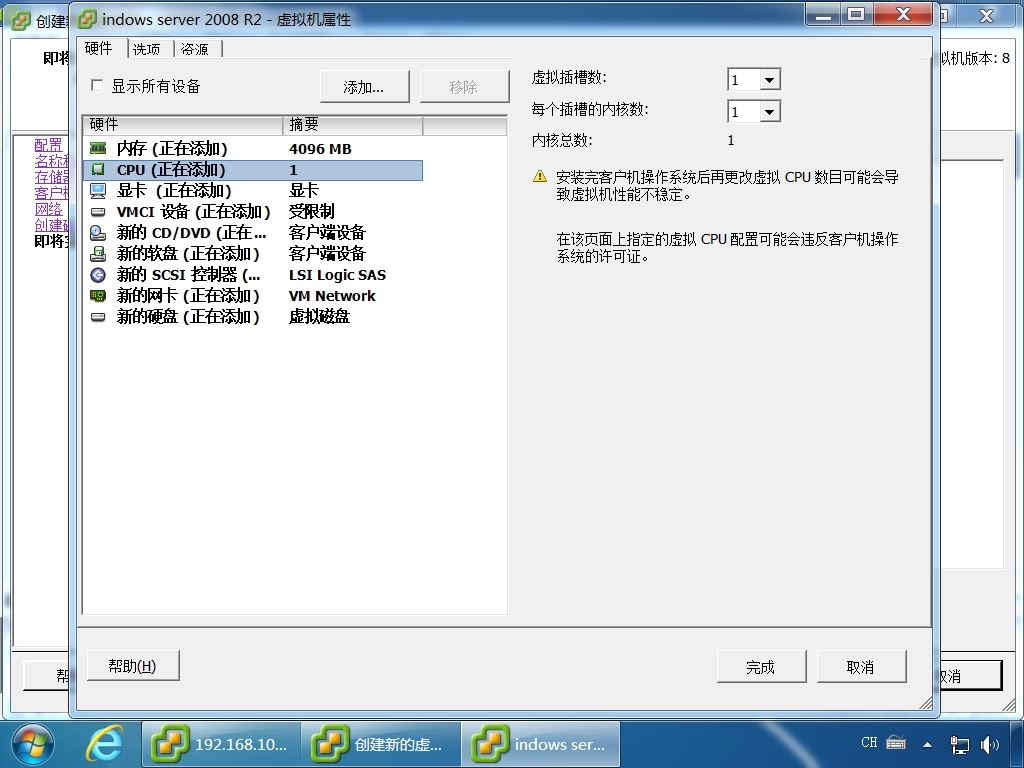Click the 受限制 summary value
The height and width of the screenshot is (768, 1024).
pyautogui.click(x=312, y=212)
